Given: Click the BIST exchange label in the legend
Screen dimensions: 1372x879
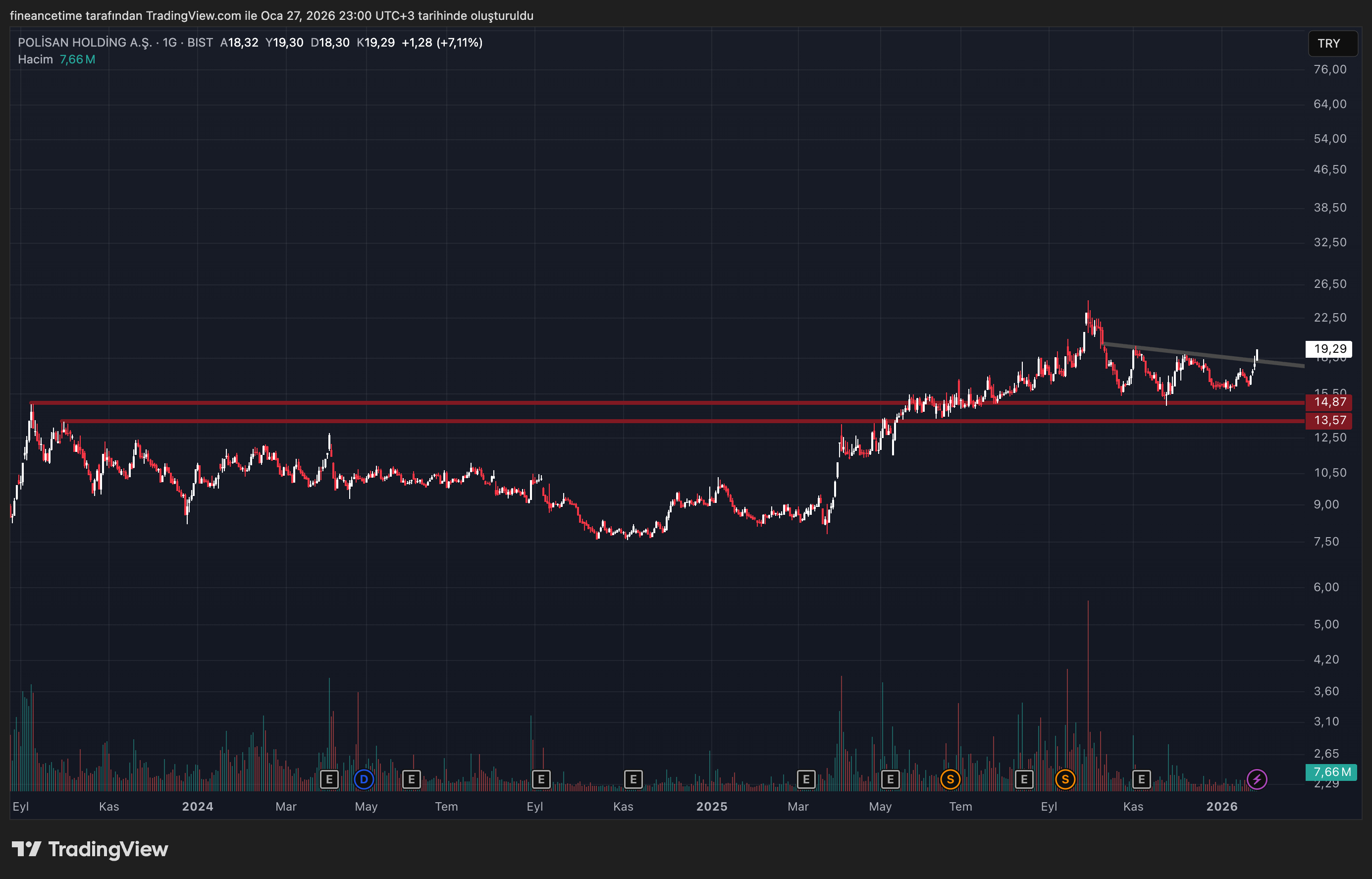Looking at the screenshot, I should pyautogui.click(x=200, y=42).
